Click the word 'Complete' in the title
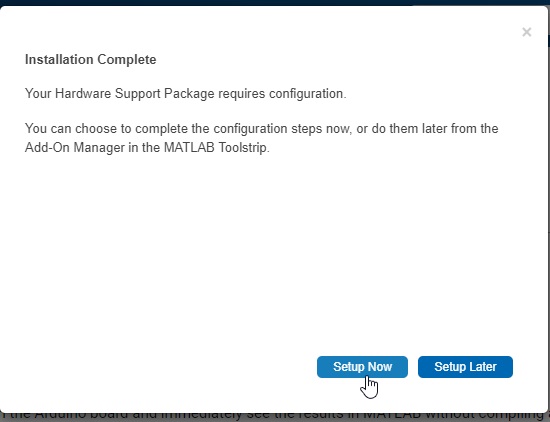 coord(127,59)
